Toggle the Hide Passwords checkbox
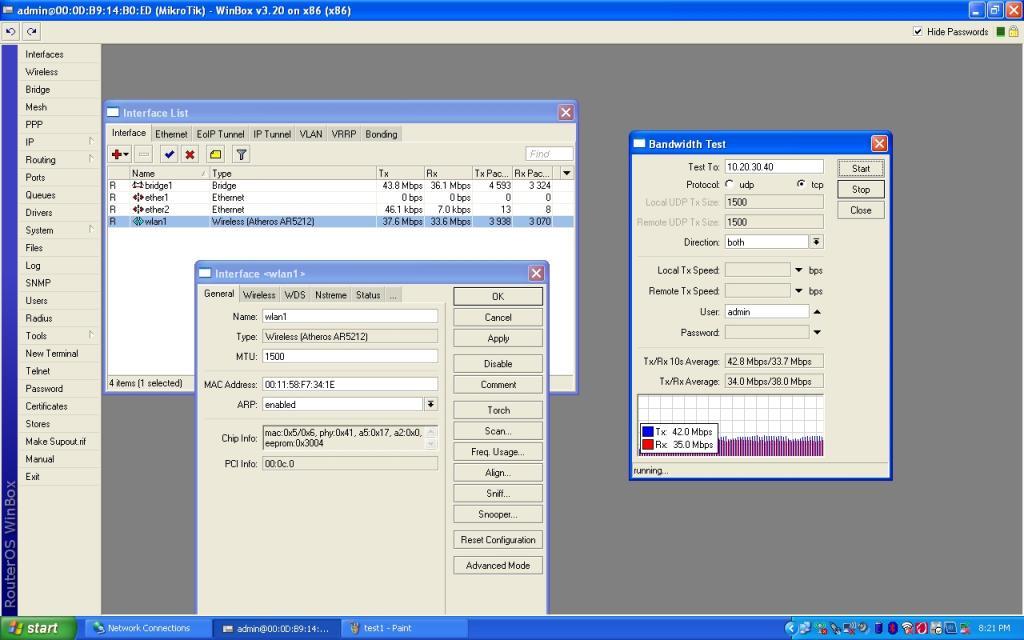The image size is (1024, 640). pyautogui.click(x=918, y=32)
